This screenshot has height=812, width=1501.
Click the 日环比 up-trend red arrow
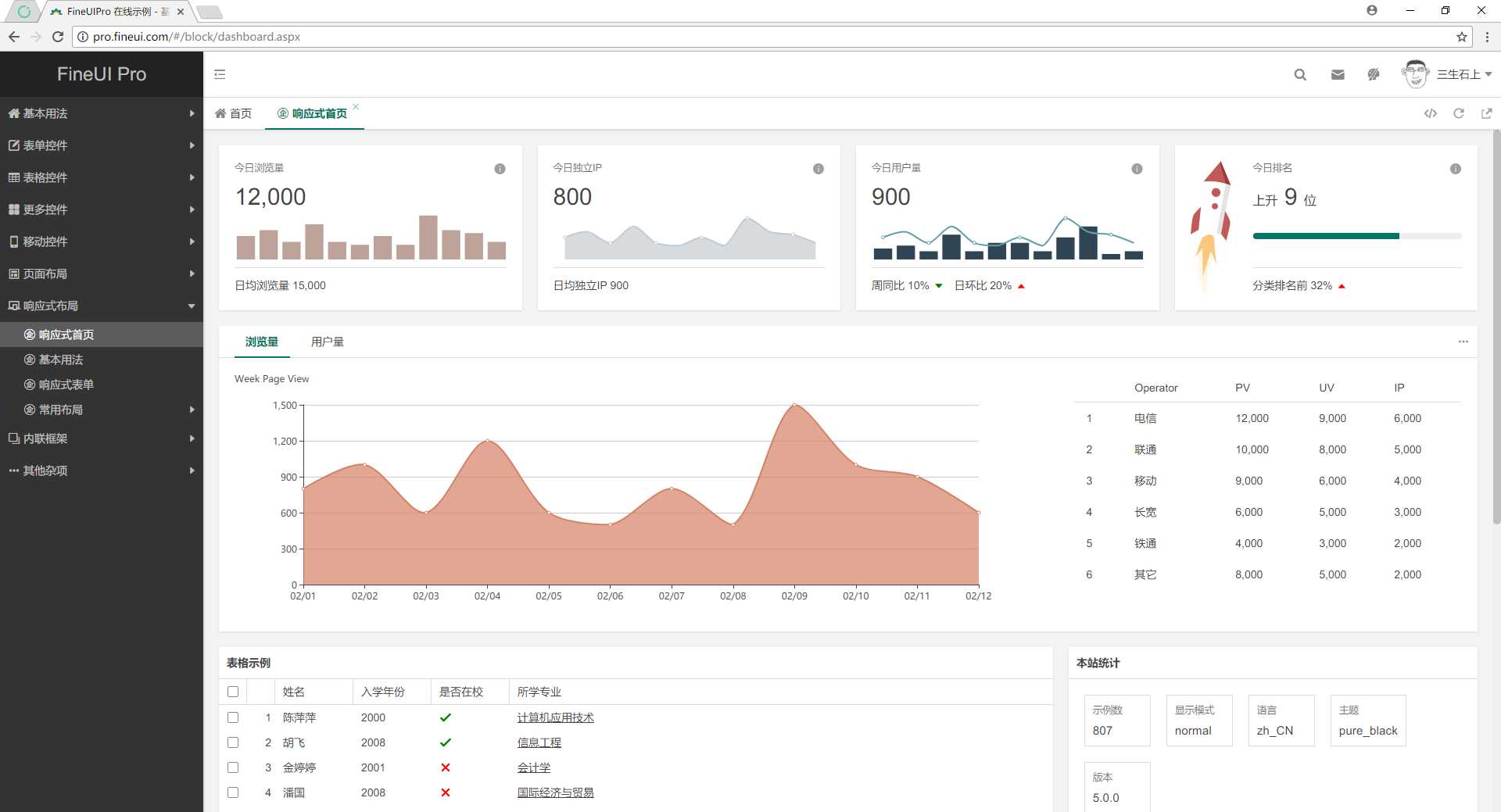tap(1021, 286)
